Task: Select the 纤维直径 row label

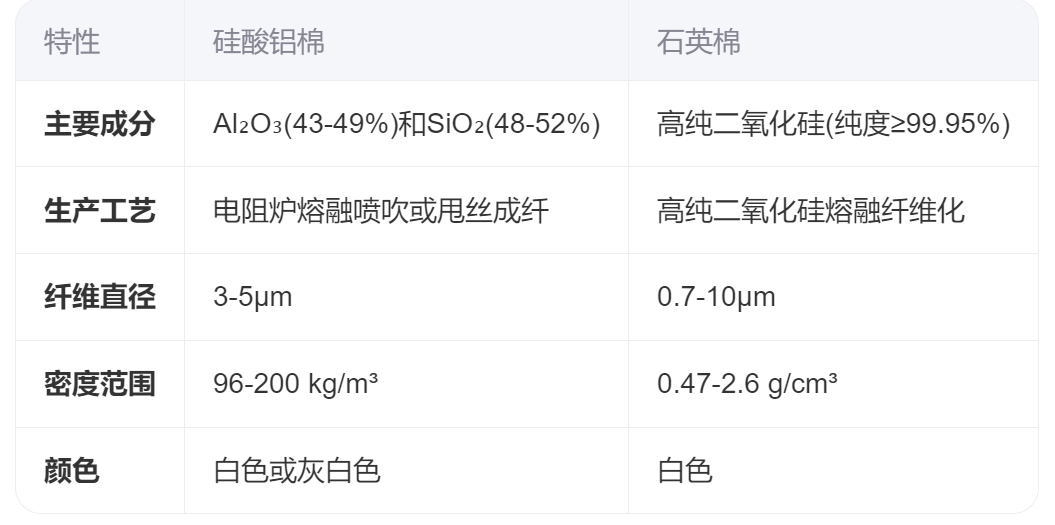Action: 100,297
